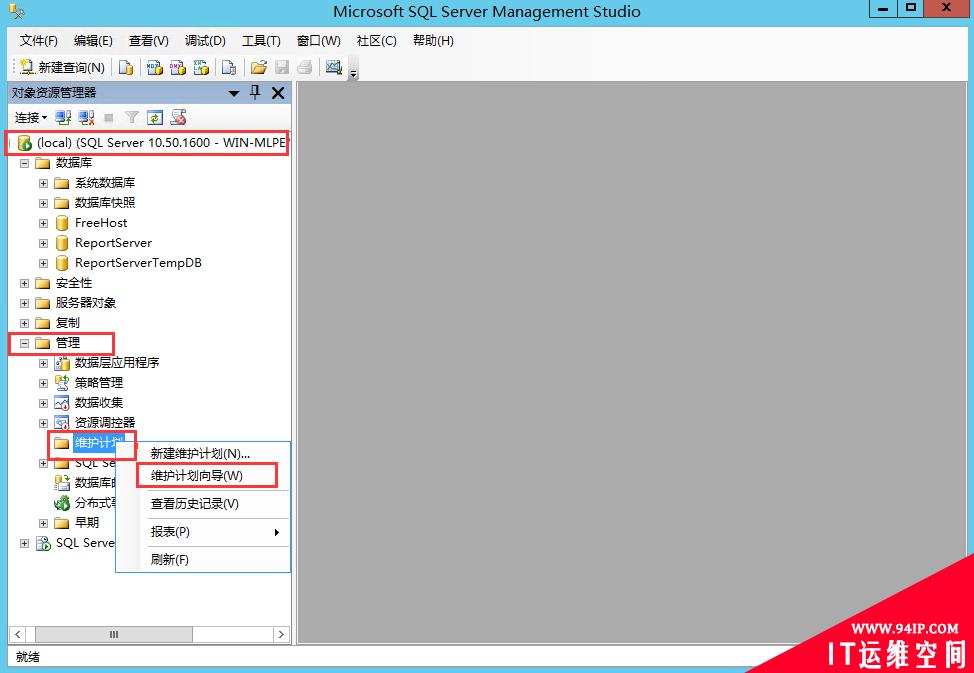This screenshot has width=974, height=673.
Task: Click the New Query (新建查询) toolbar button
Action: click(x=61, y=67)
